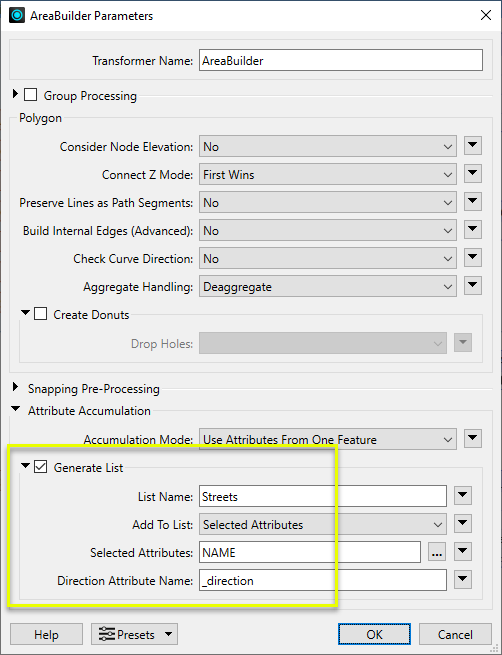This screenshot has height=655, width=502.
Task: Click into the Transformer Name field
Action: pos(341,60)
